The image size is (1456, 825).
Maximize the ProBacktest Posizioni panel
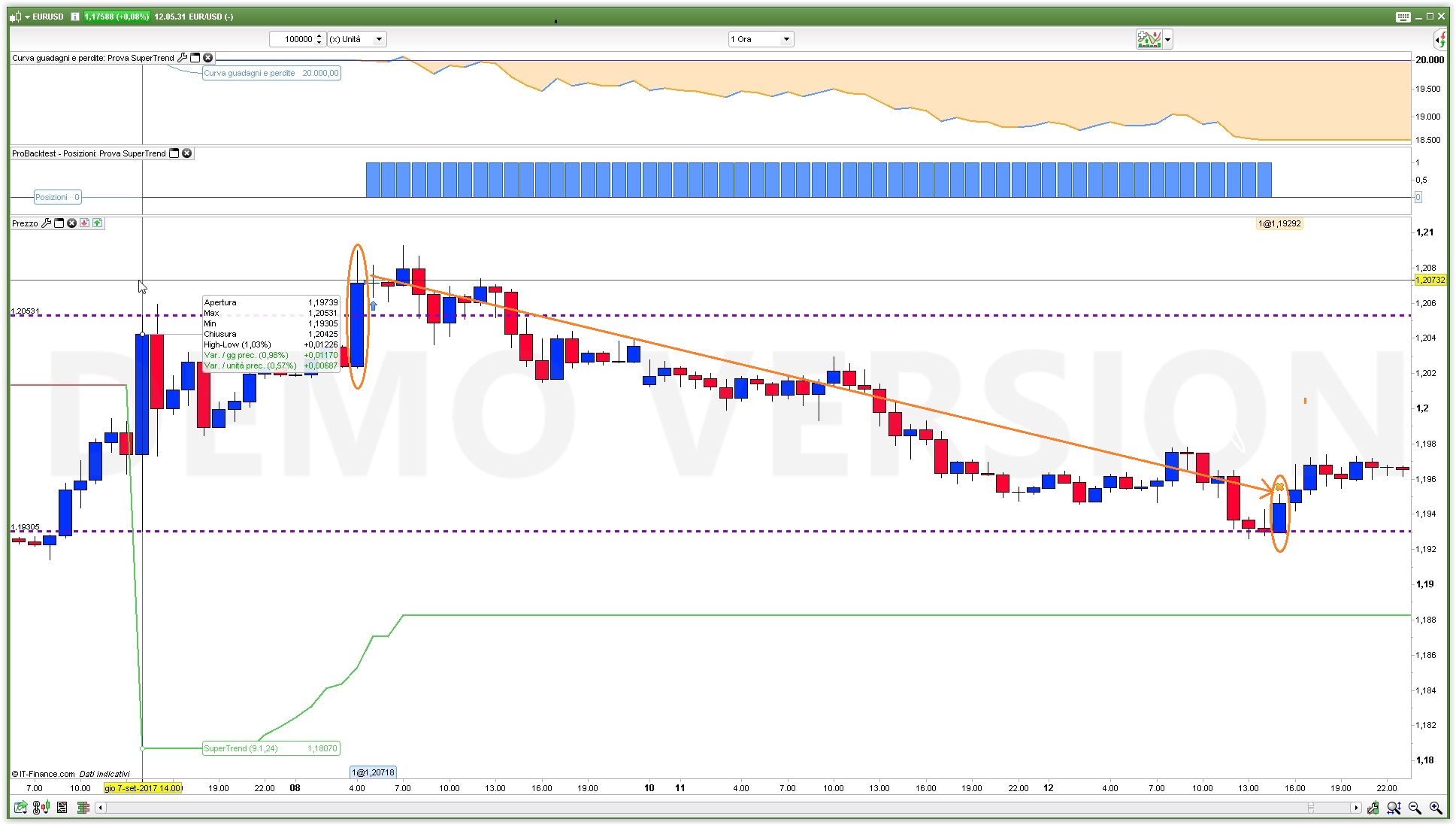174,153
